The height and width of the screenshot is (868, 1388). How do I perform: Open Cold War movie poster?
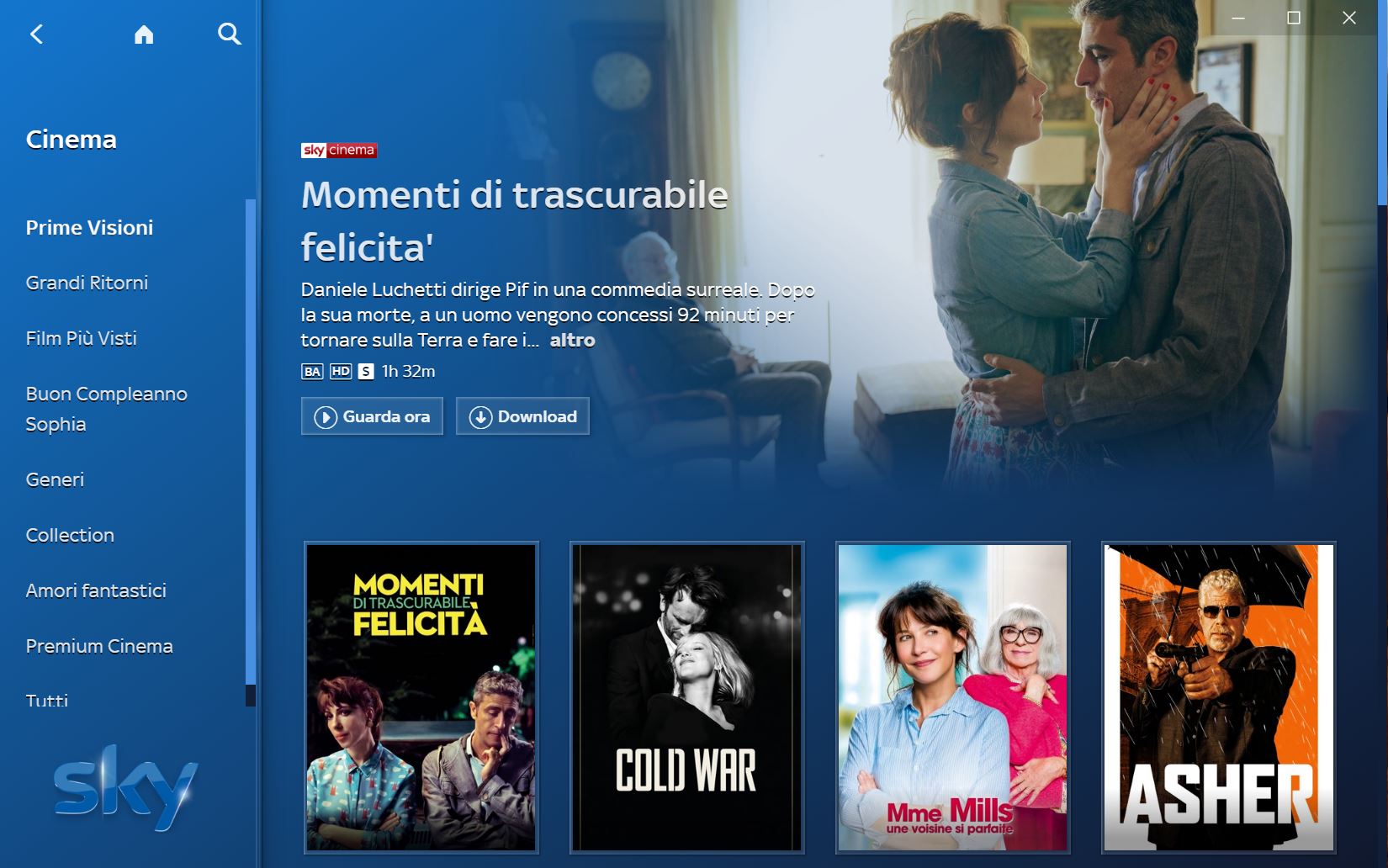tap(686, 697)
